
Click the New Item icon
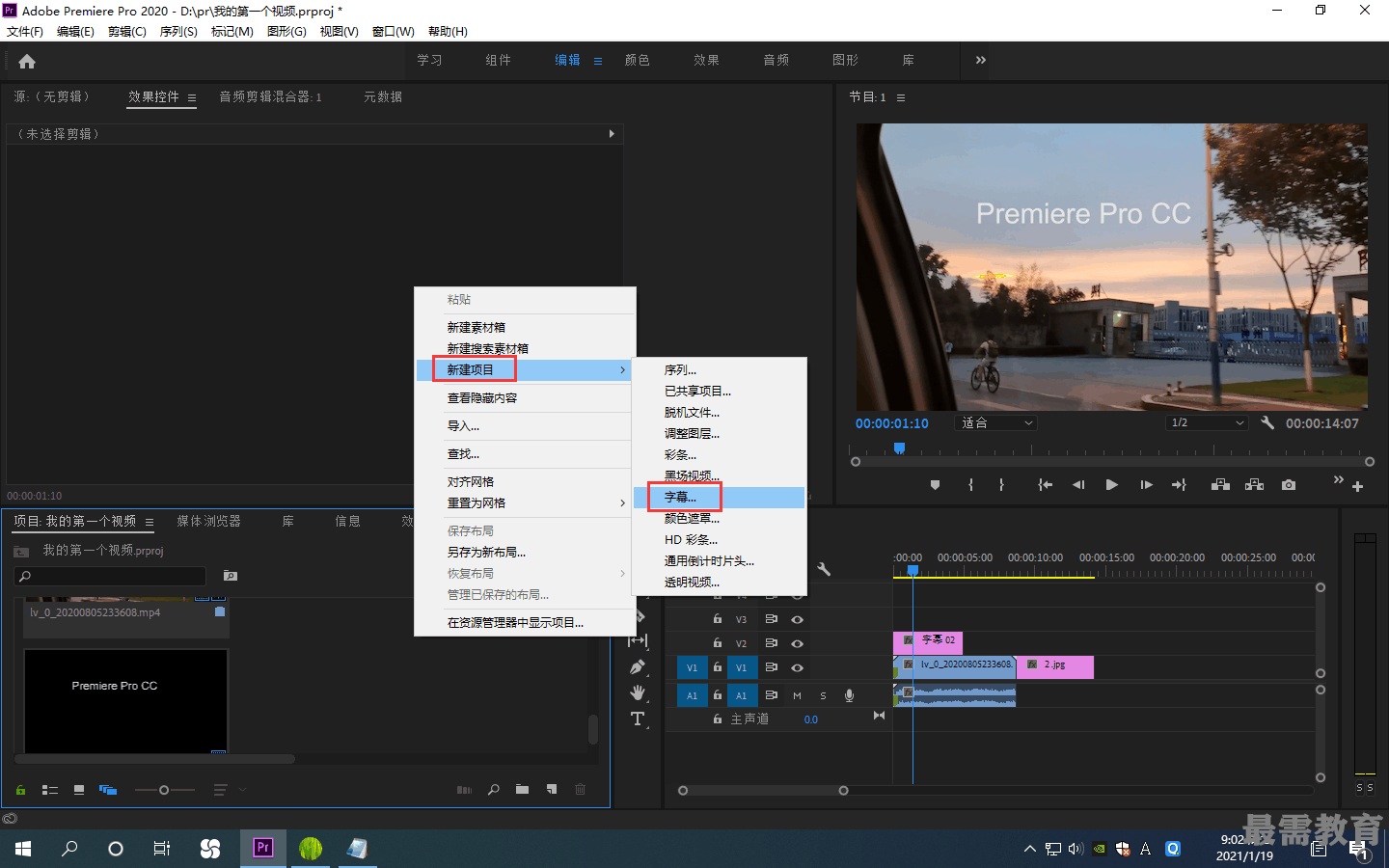click(x=552, y=790)
